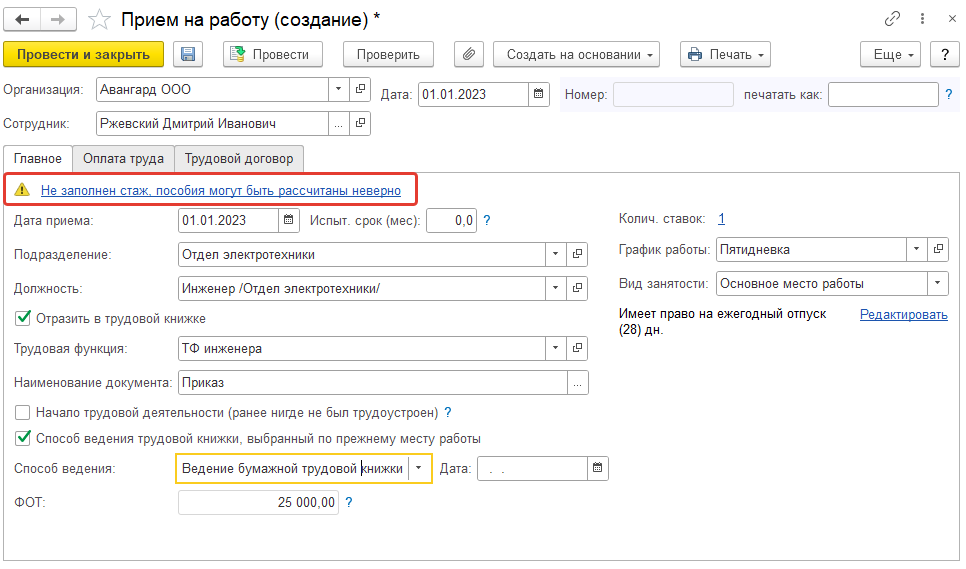Toggle Способ ведения трудовой книжки checkbox
The width and height of the screenshot is (966, 569).
[23, 438]
